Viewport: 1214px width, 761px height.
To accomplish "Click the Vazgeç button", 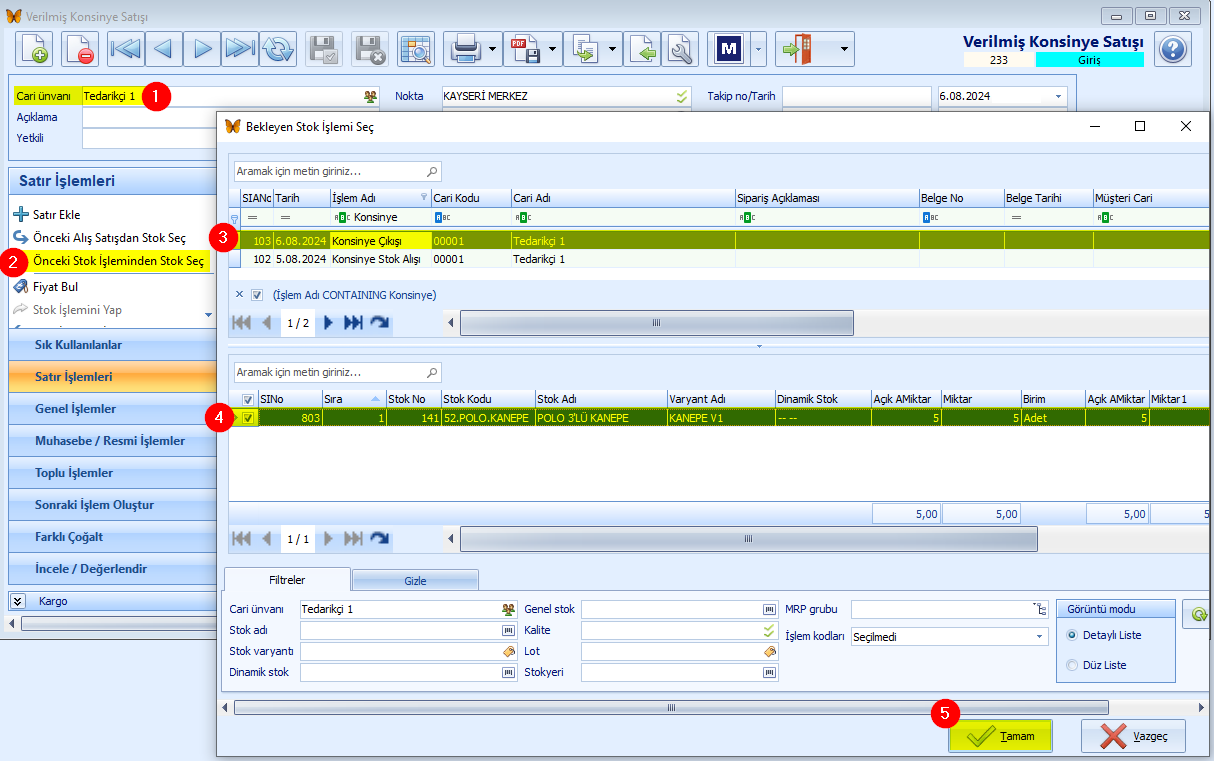I will (x=1133, y=736).
